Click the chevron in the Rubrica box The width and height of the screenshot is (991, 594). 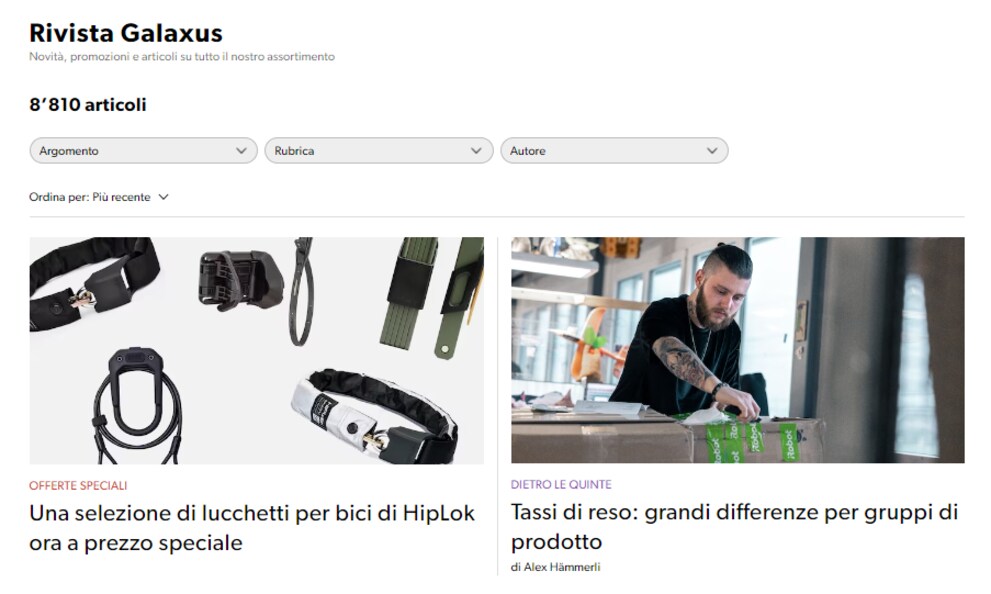(x=476, y=151)
